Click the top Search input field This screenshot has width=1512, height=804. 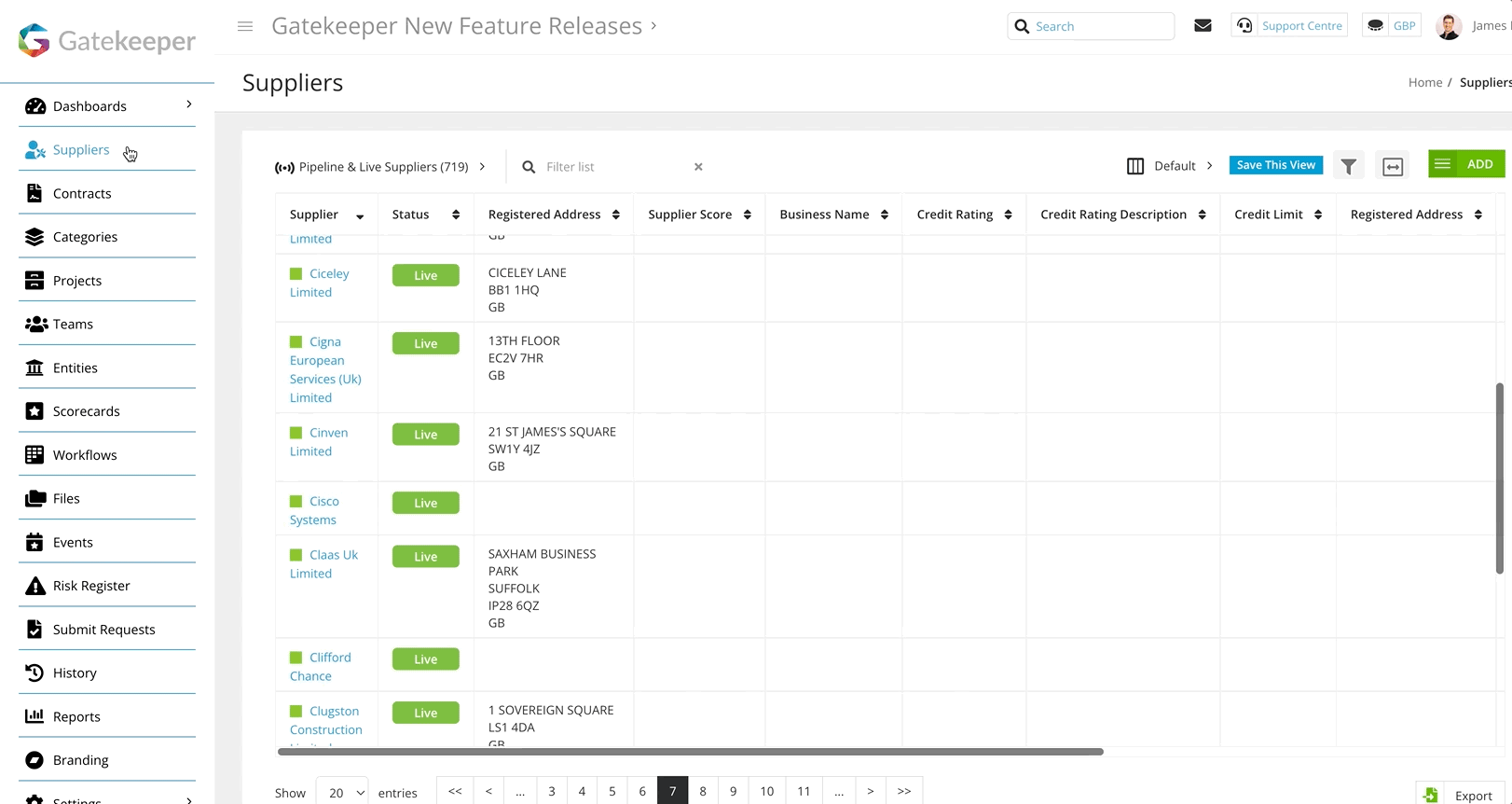[x=1092, y=26]
